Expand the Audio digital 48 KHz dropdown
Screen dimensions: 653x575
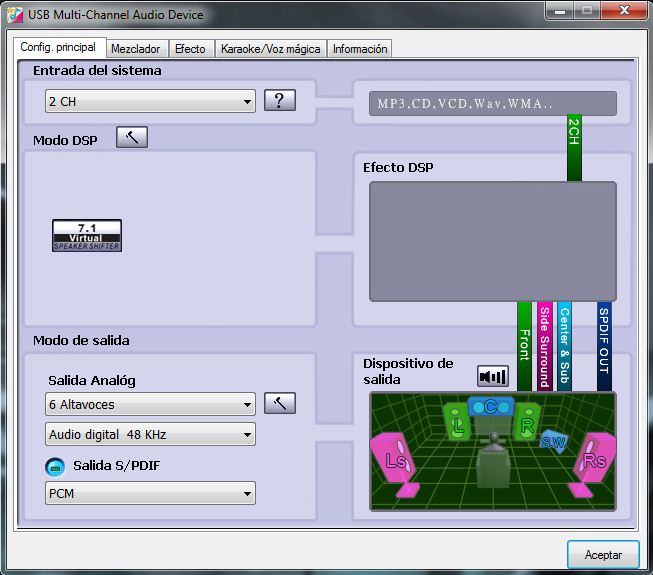(150, 434)
